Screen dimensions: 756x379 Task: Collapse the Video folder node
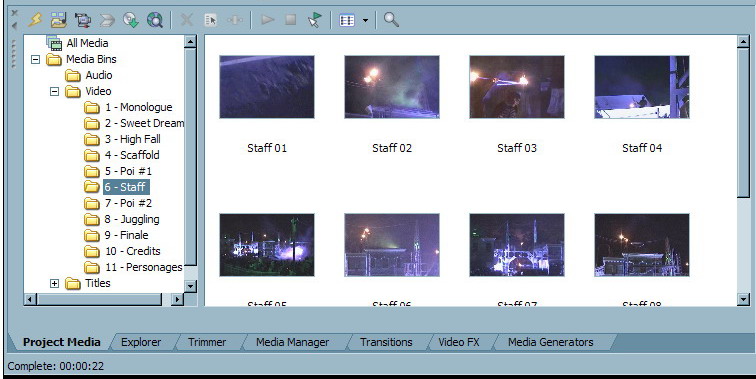click(54, 91)
